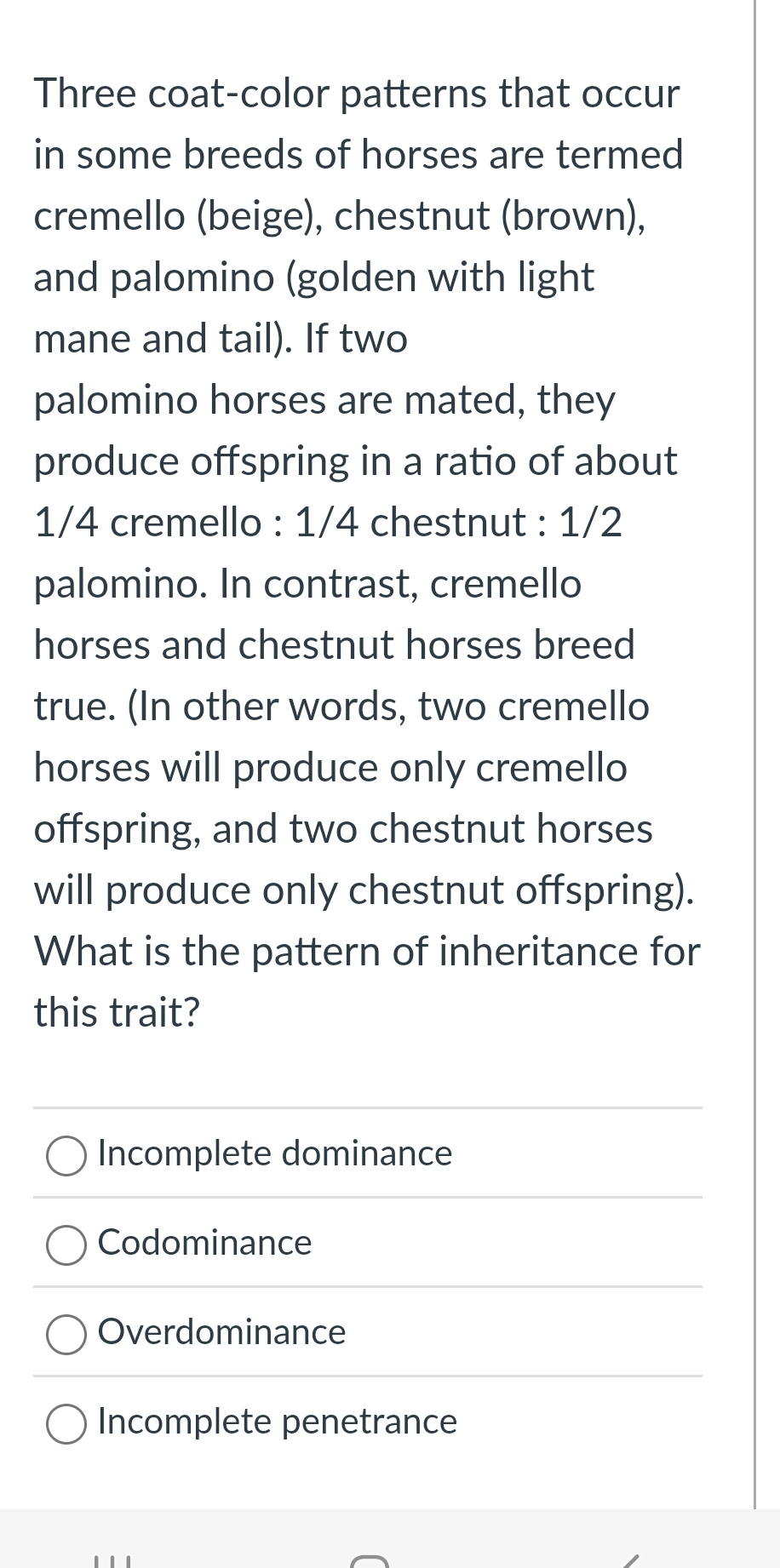Click the 'Incomplete dominance' answer label
This screenshot has width=780, height=1568.
click(x=274, y=1154)
